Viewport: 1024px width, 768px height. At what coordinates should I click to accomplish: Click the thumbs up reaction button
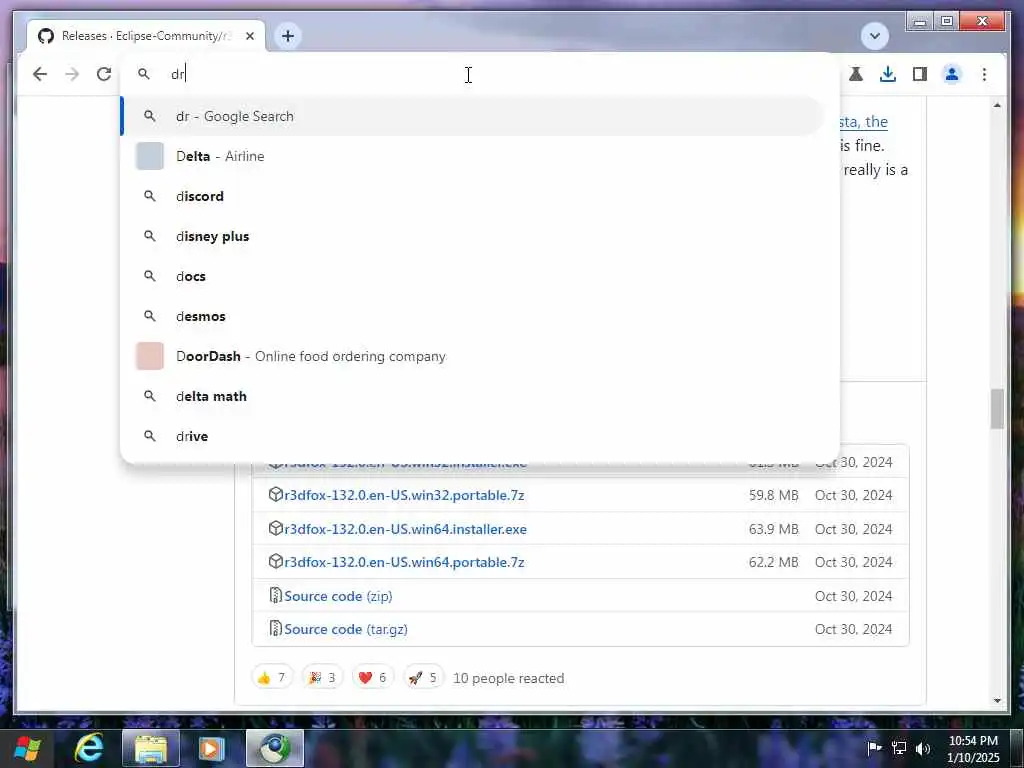[x=272, y=678]
